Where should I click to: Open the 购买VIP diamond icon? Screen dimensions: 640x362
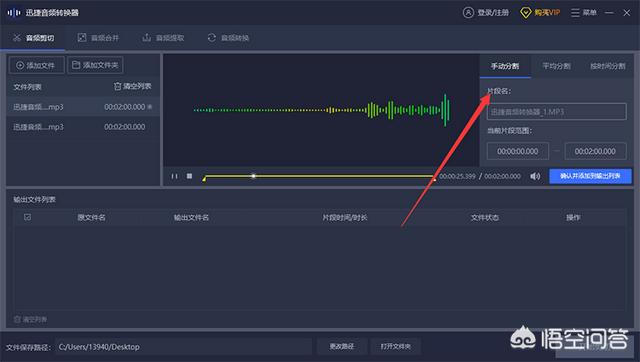click(525, 13)
